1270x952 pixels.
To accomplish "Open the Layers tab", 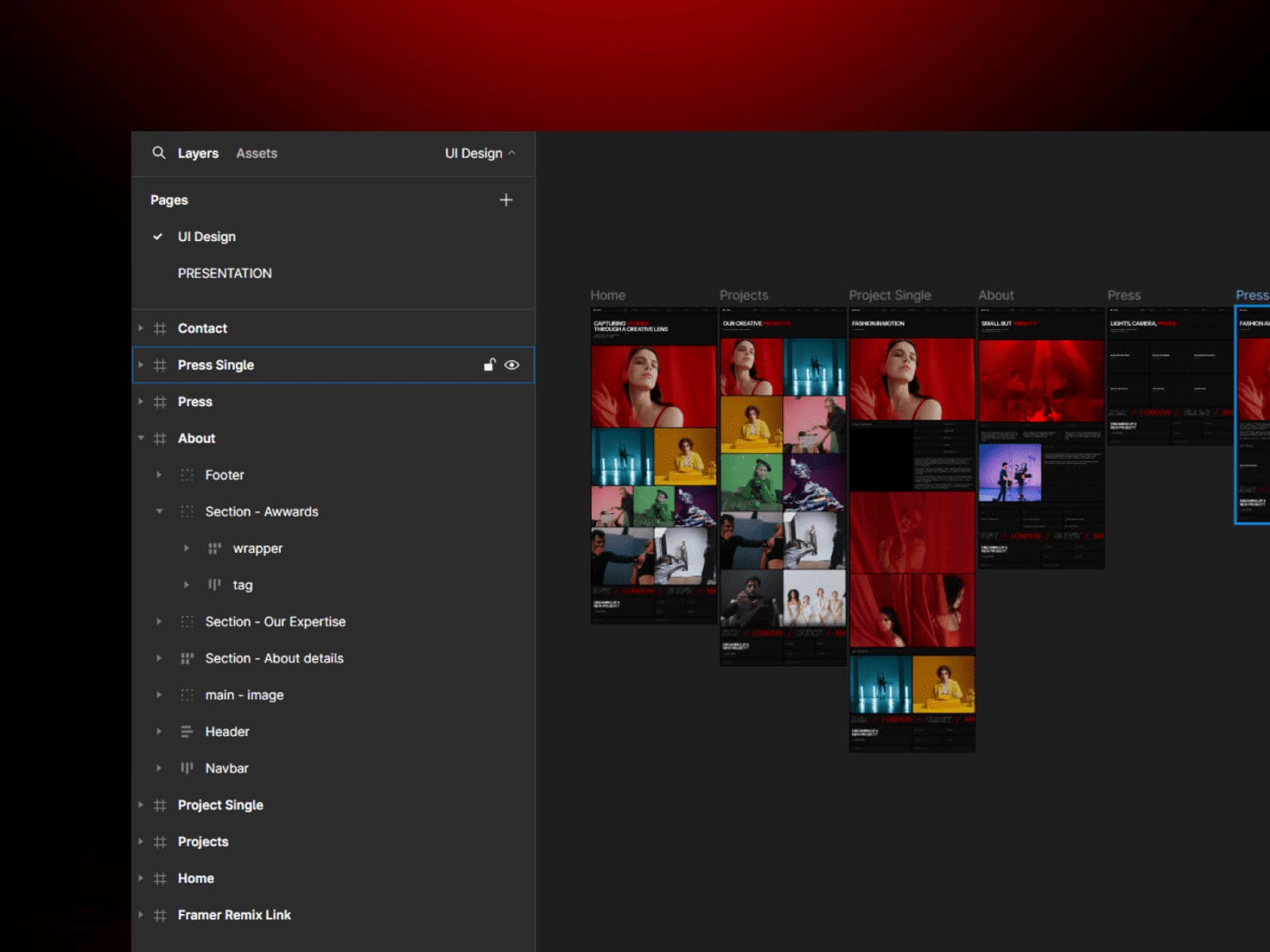I will pyautogui.click(x=198, y=153).
